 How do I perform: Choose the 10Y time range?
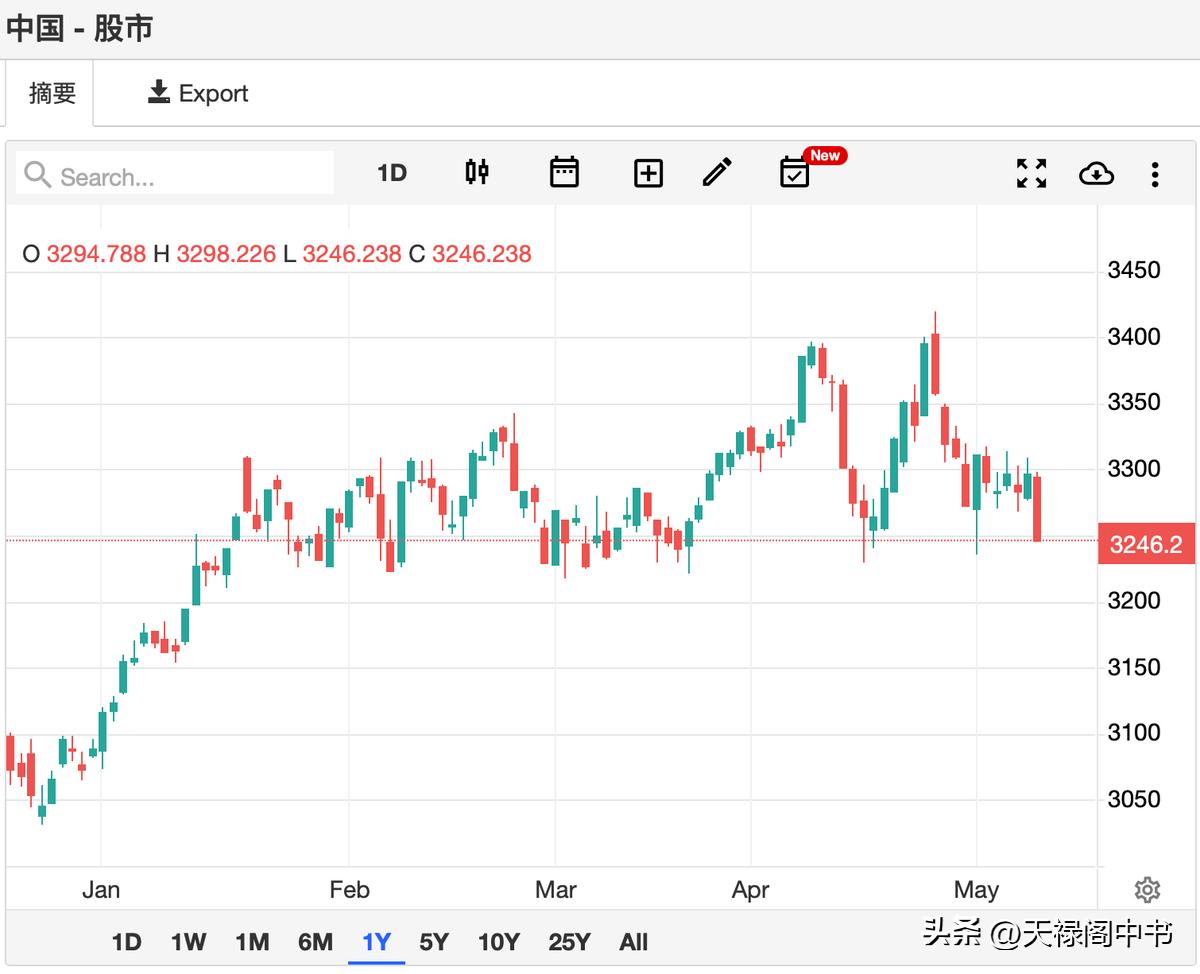pyautogui.click(x=498, y=942)
